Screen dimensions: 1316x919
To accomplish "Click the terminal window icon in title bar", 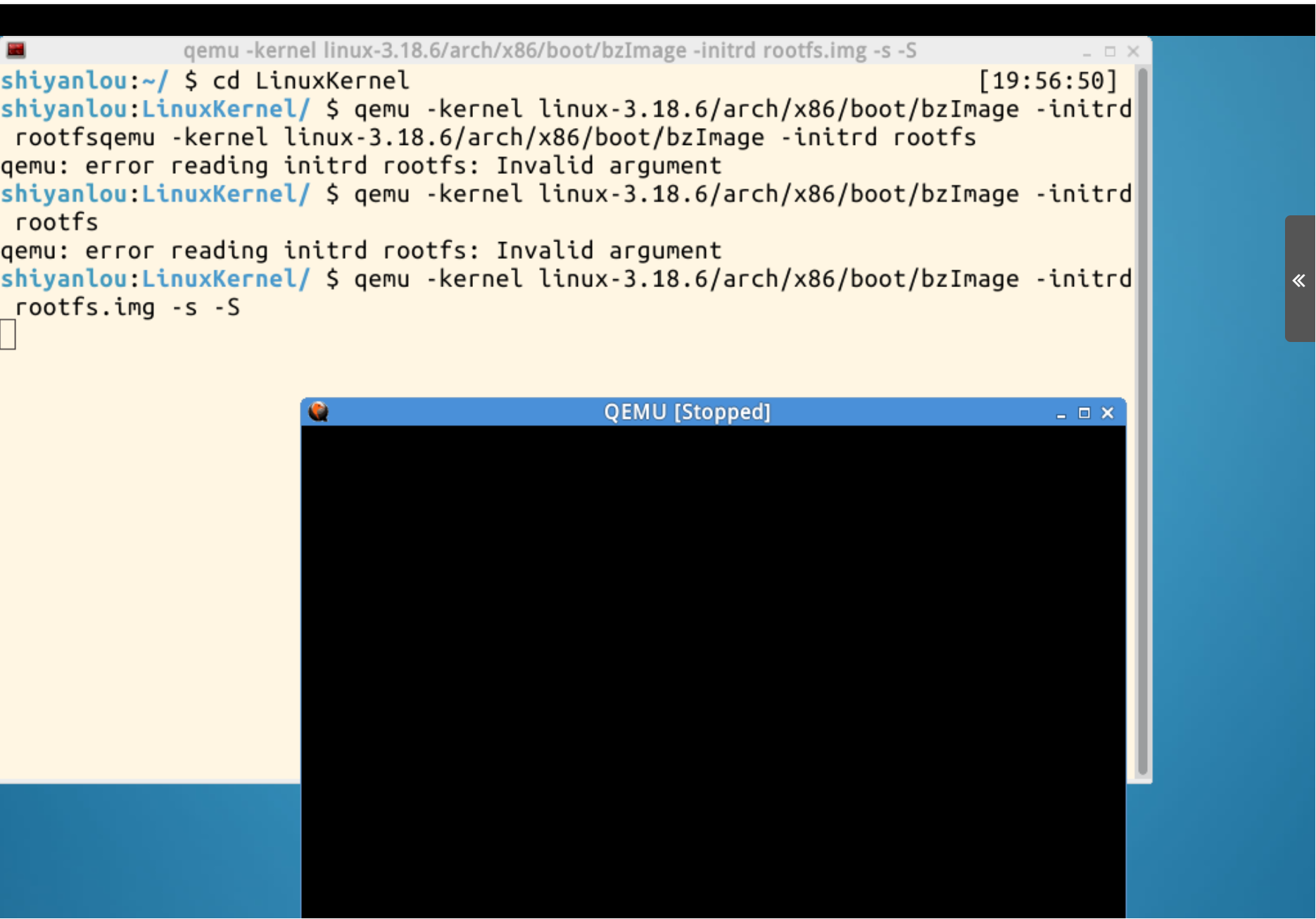I will (x=16, y=50).
